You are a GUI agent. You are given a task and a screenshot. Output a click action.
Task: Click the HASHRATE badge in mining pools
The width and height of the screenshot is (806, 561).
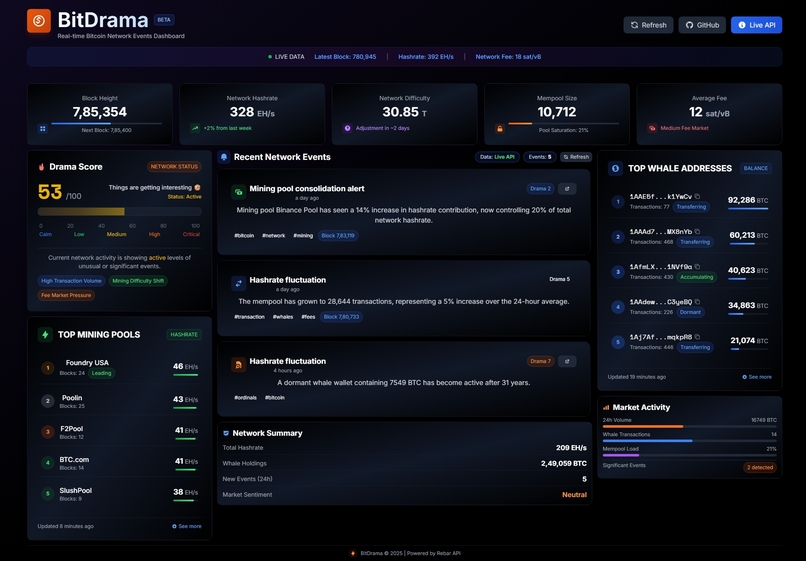tap(184, 334)
